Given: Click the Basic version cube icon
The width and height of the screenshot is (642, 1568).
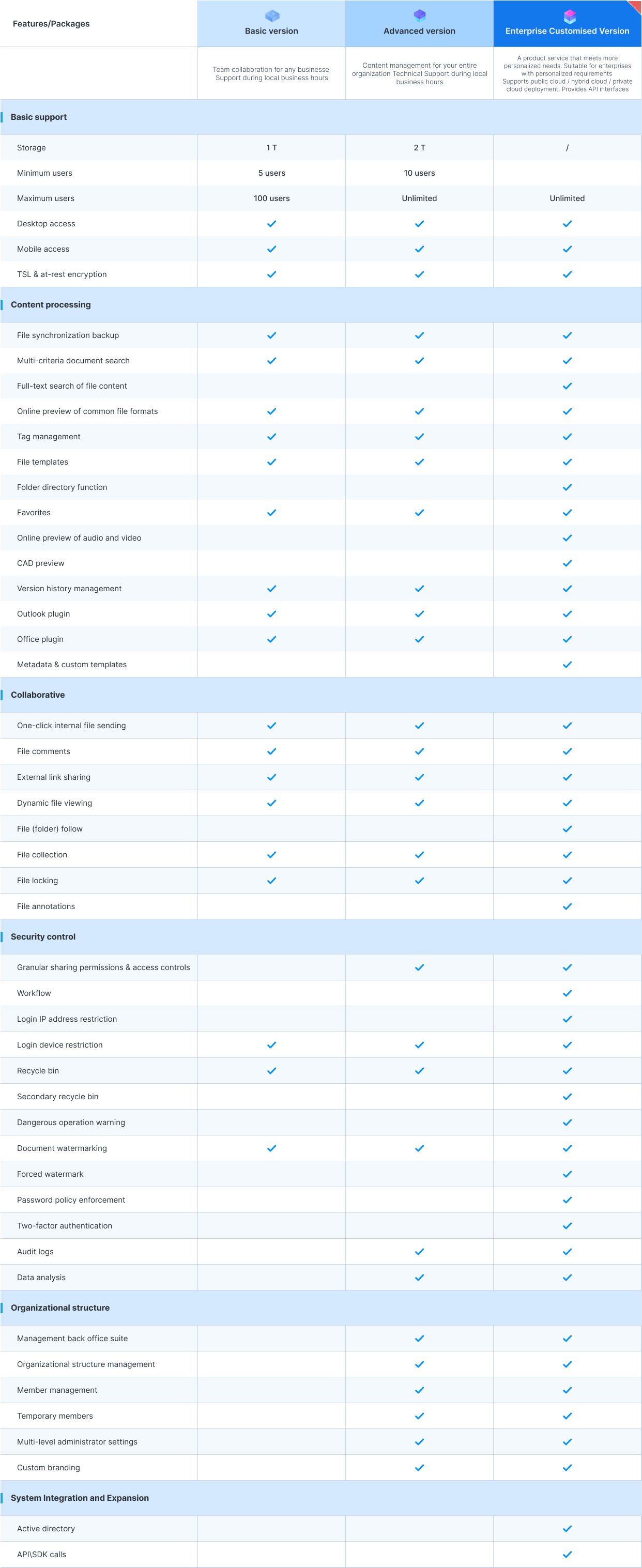Looking at the screenshot, I should pos(272,16).
